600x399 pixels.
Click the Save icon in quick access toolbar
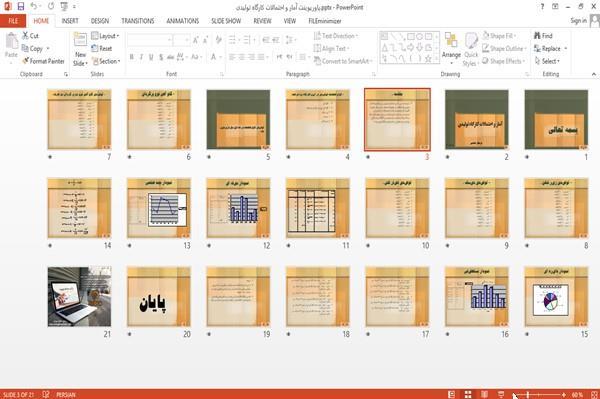21,7
